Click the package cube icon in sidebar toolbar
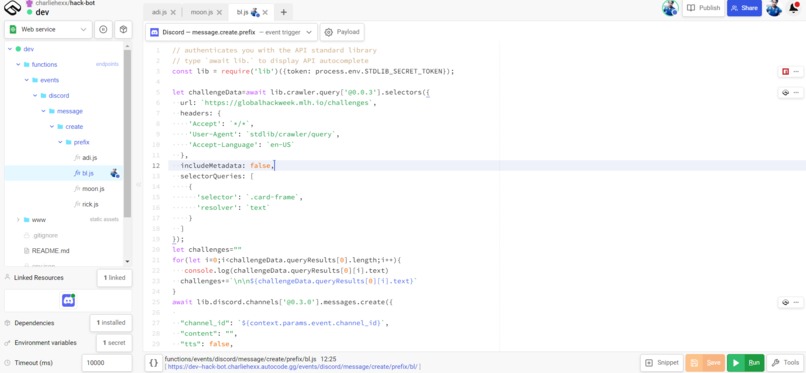This screenshot has height=373, width=806. pyautogui.click(x=123, y=30)
